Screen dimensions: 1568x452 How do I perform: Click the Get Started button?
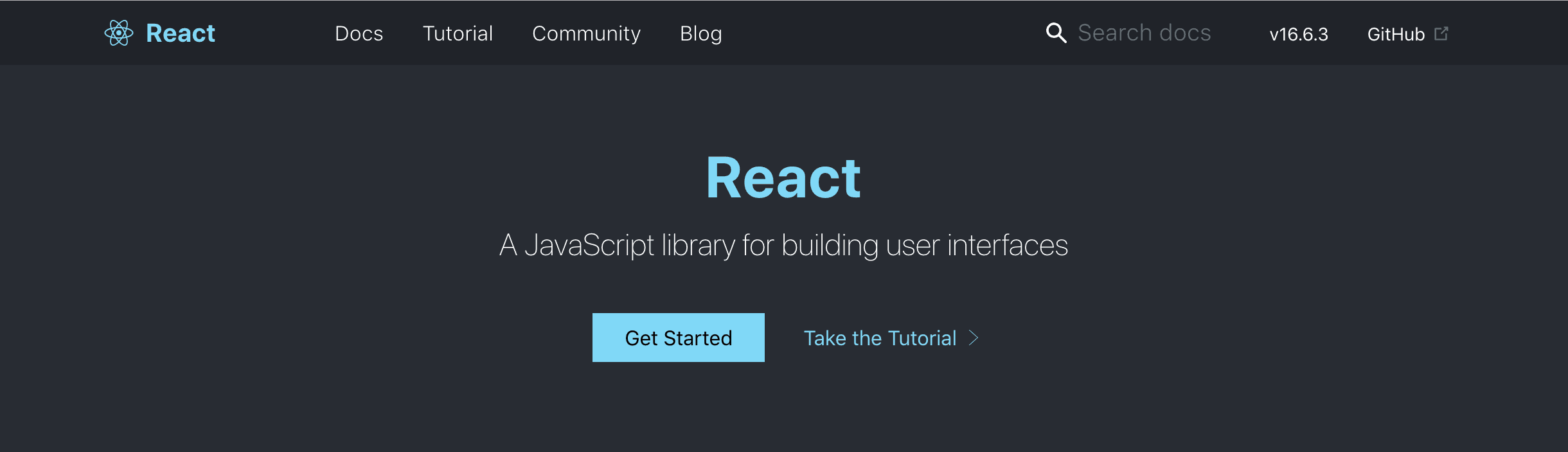[x=679, y=338]
